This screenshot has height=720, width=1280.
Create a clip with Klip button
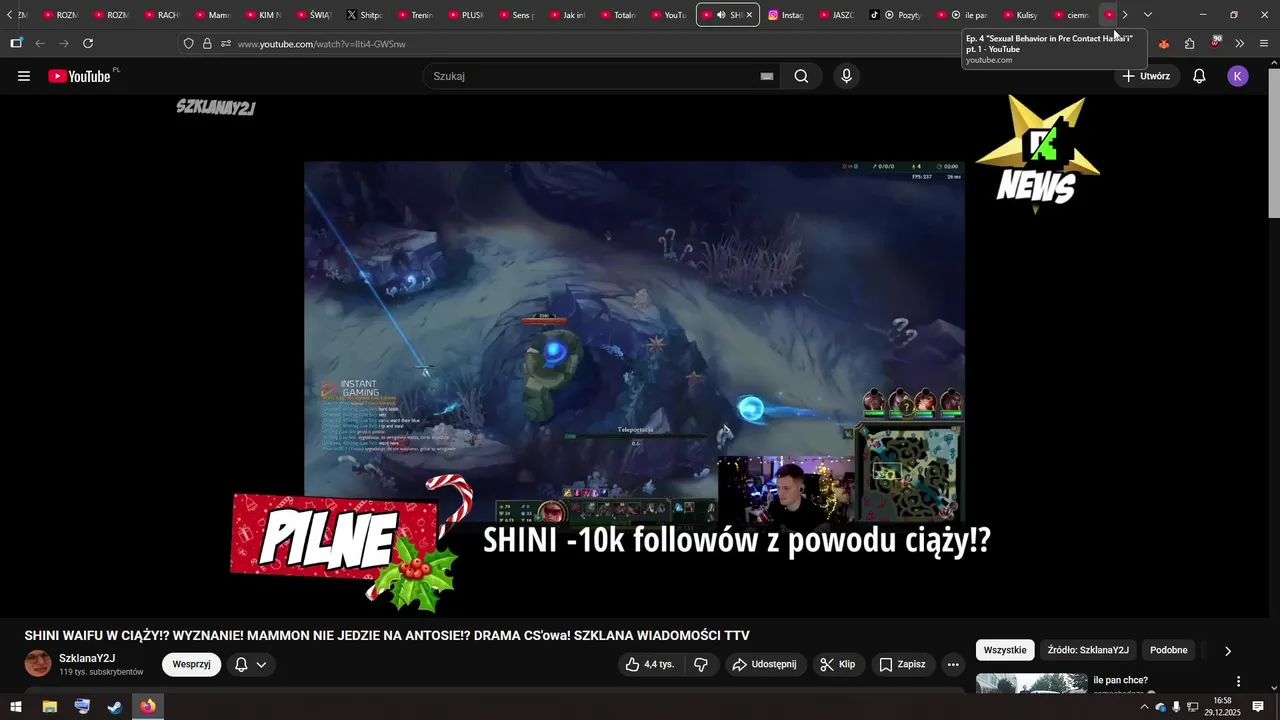pos(838,664)
